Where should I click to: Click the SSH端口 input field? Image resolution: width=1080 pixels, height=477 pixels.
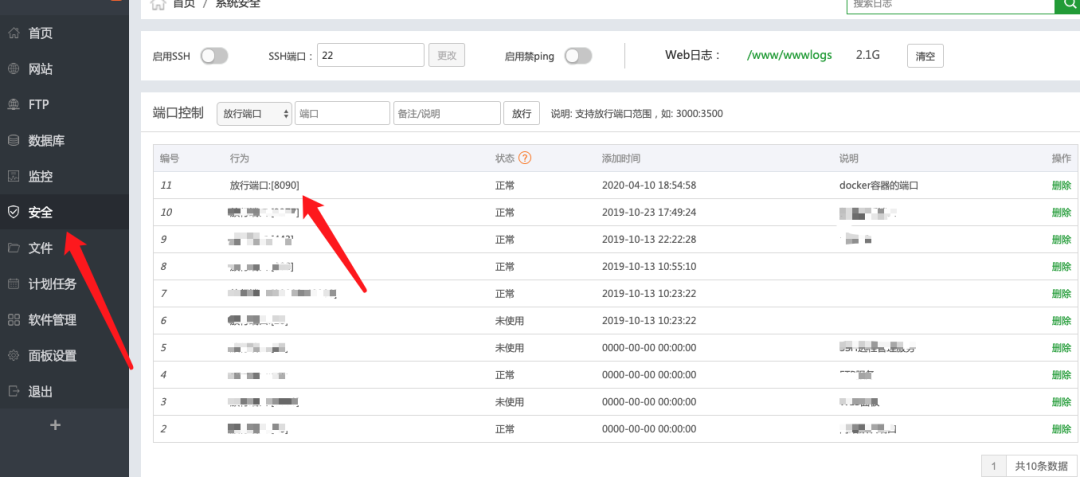coord(371,55)
